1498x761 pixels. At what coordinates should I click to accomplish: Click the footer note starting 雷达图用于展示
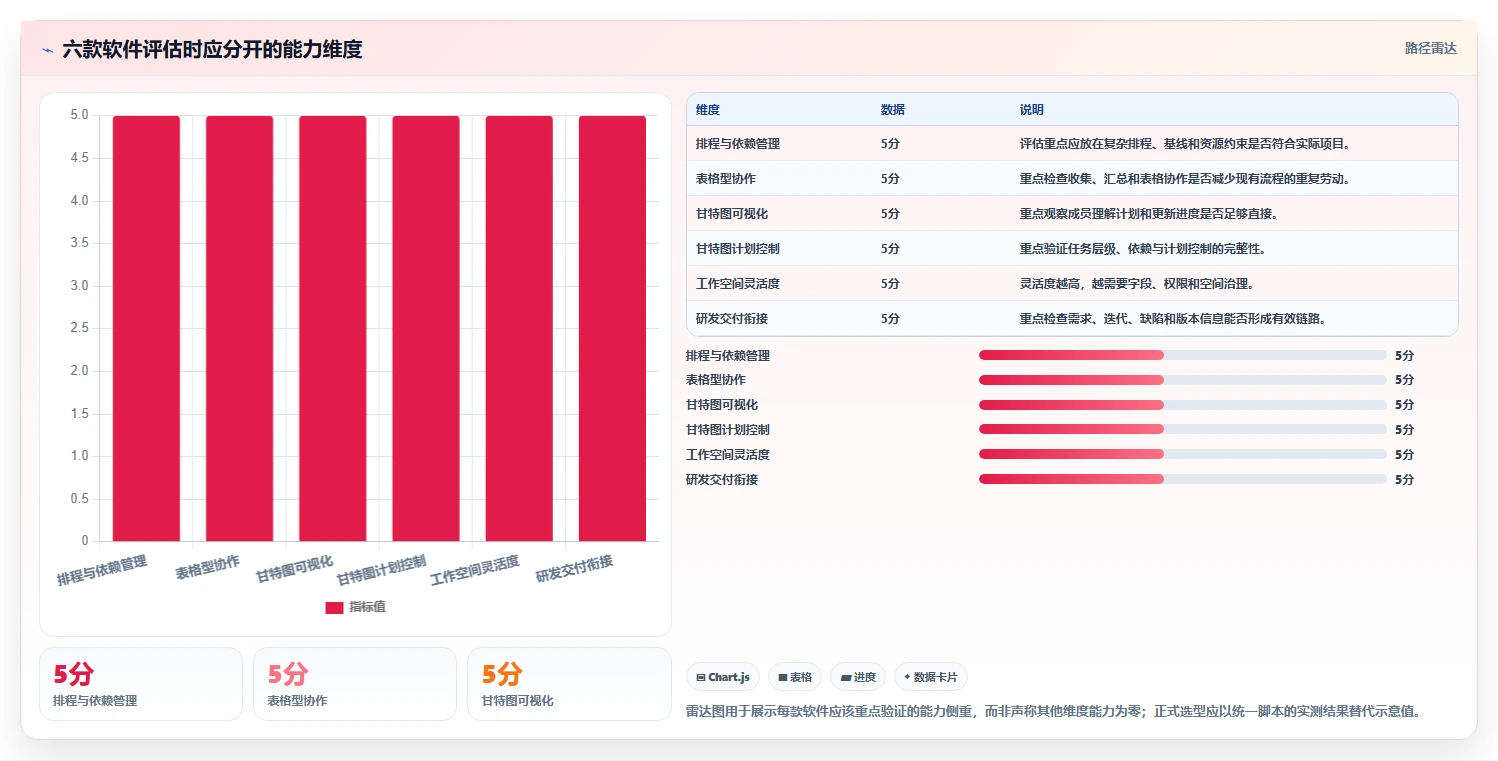point(1053,711)
